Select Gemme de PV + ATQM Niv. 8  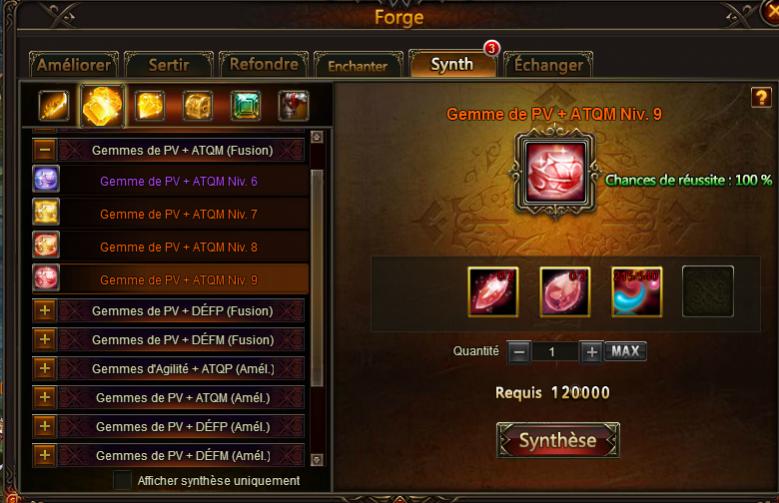point(178,247)
